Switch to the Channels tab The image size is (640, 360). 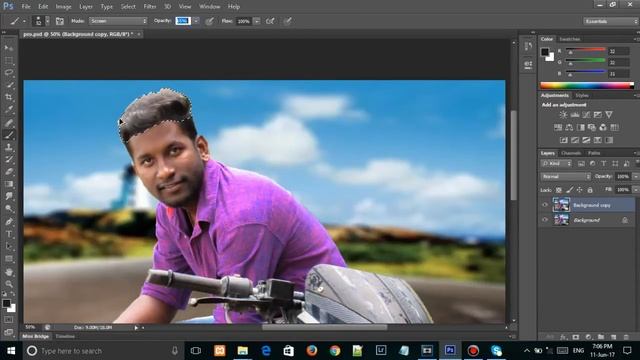click(x=571, y=153)
